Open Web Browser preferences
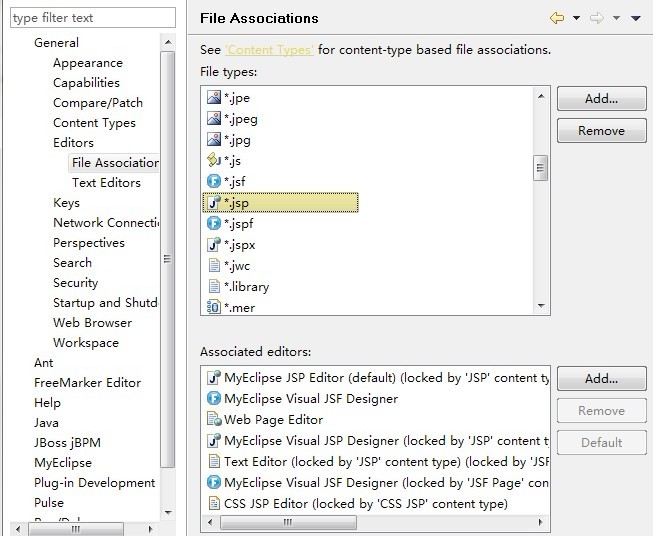The height and width of the screenshot is (536, 653). click(x=92, y=323)
